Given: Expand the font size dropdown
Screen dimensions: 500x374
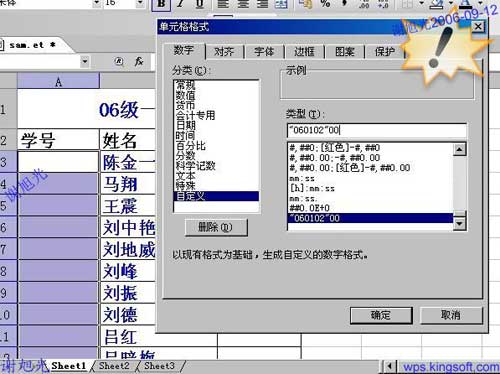Looking at the screenshot, I should pyautogui.click(x=140, y=3).
